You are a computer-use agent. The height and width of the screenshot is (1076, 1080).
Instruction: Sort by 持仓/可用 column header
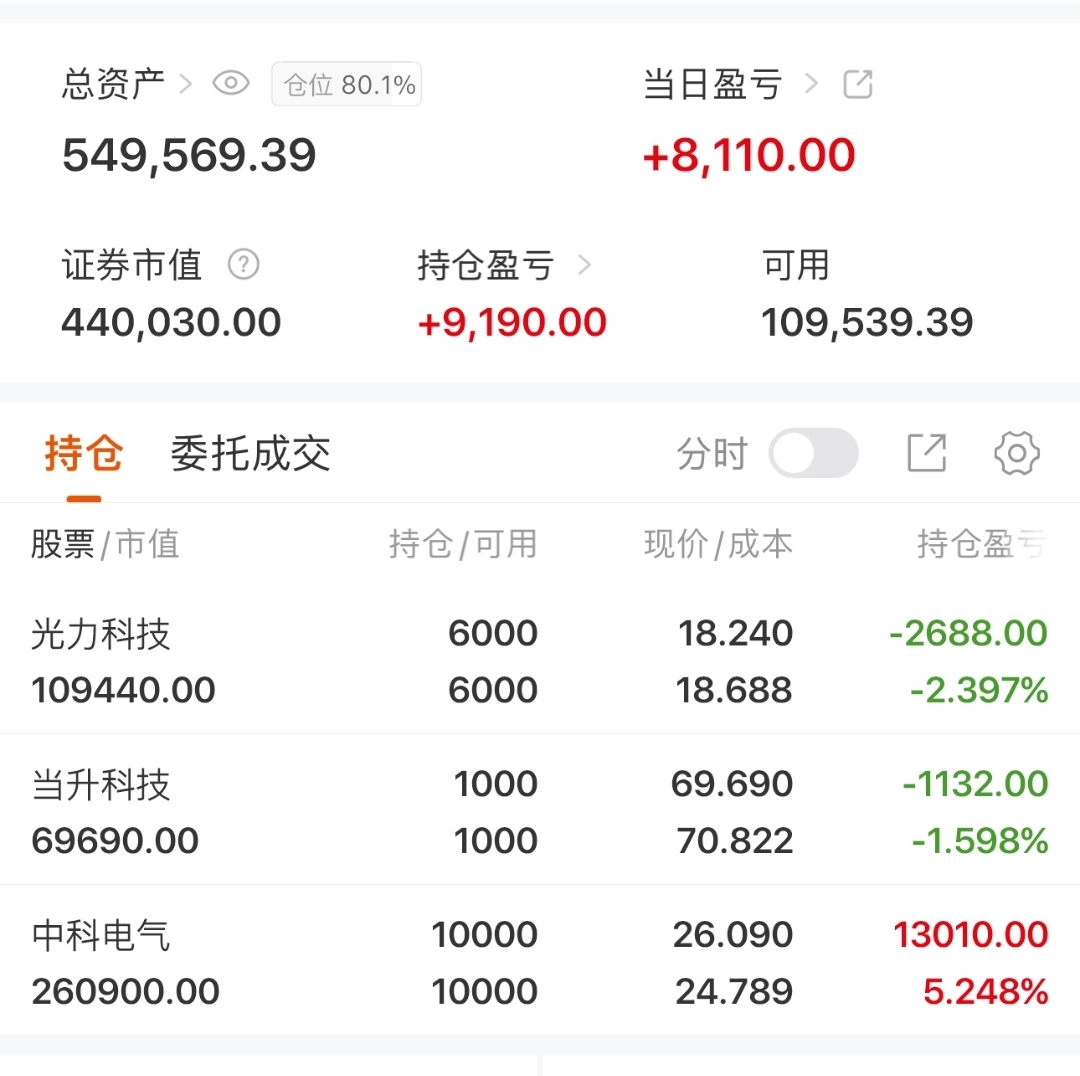[463, 544]
